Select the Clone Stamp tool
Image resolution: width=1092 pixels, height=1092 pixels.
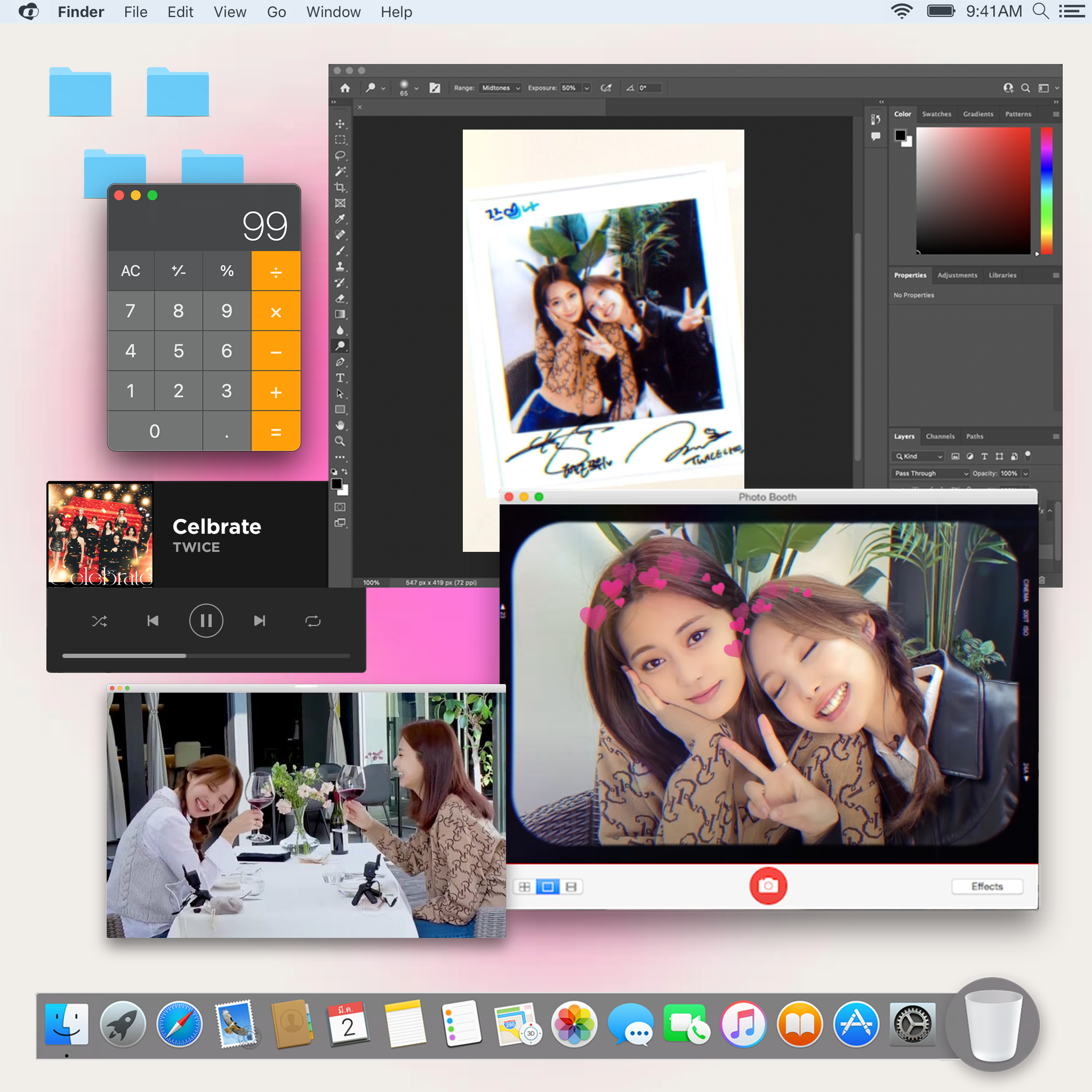click(x=340, y=266)
